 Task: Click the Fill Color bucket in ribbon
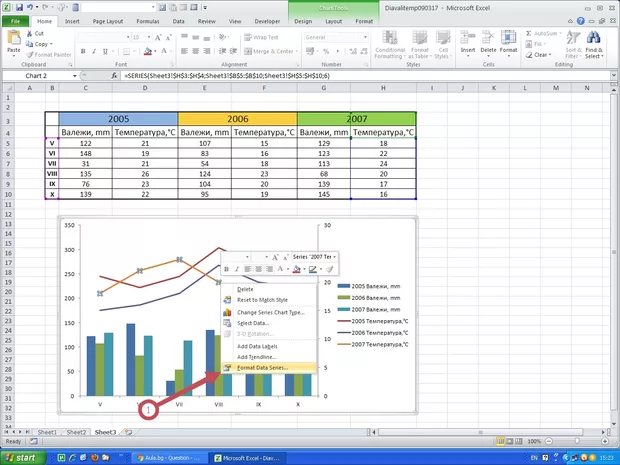pos(148,51)
